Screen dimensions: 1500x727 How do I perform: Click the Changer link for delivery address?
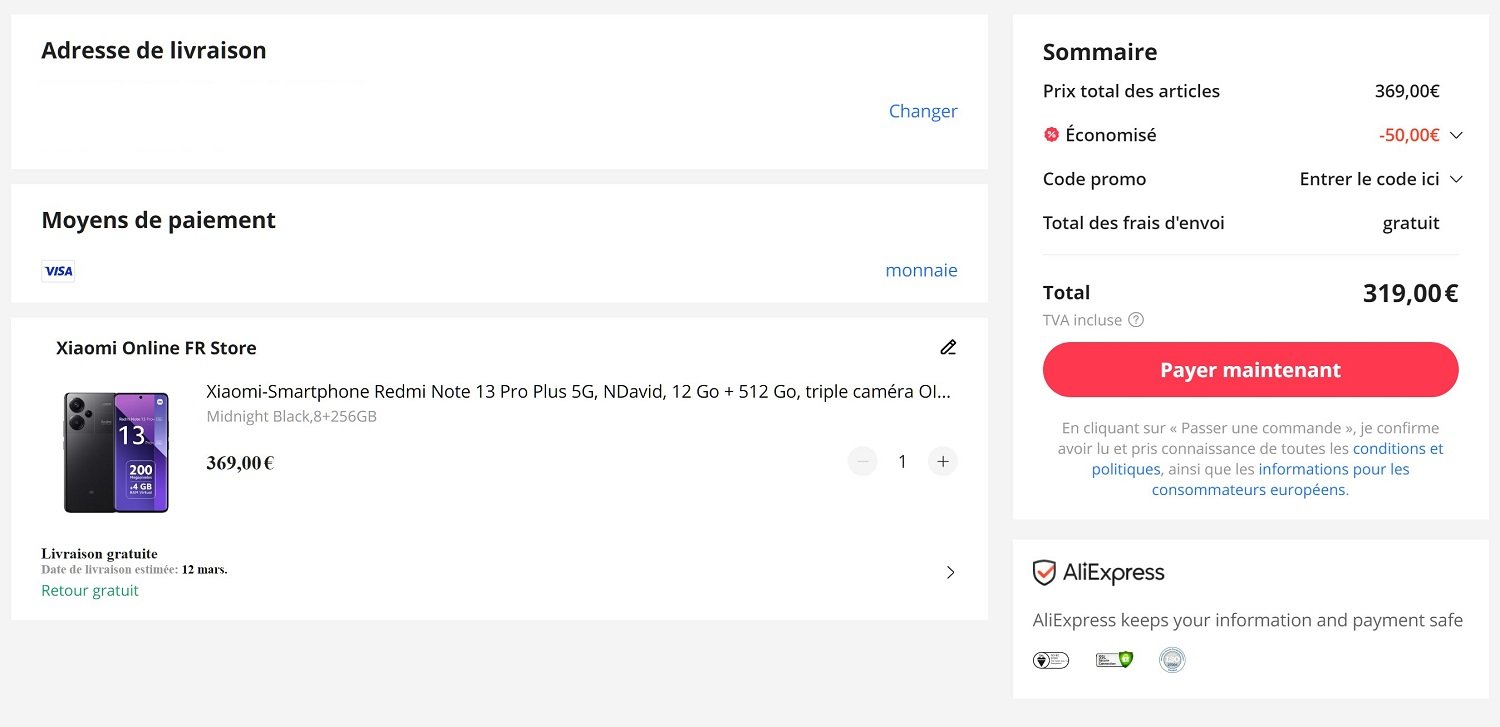923,111
